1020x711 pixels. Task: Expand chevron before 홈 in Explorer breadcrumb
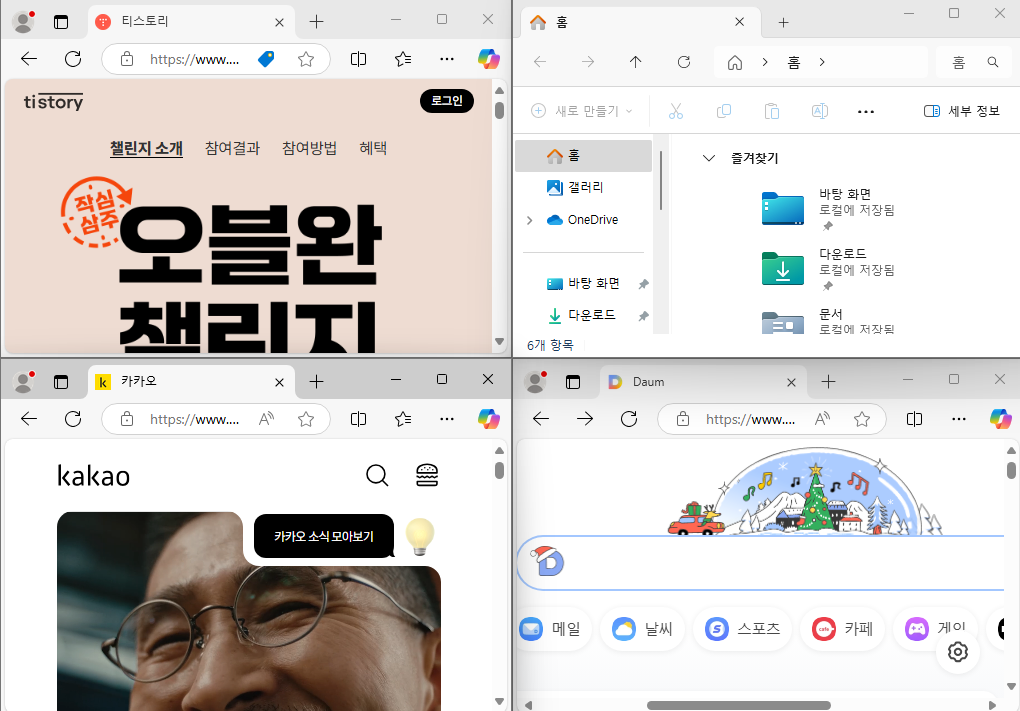(765, 62)
